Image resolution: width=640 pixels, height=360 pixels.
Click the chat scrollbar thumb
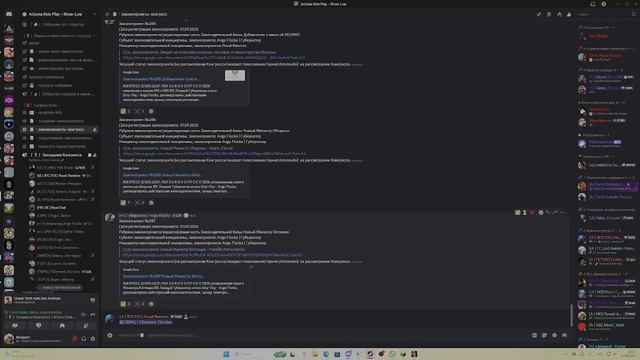[571, 315]
